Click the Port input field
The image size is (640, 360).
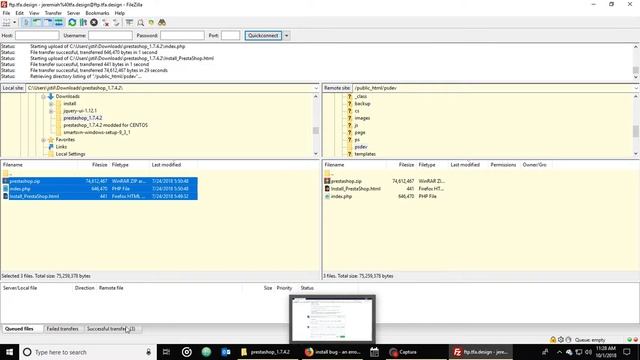point(231,36)
